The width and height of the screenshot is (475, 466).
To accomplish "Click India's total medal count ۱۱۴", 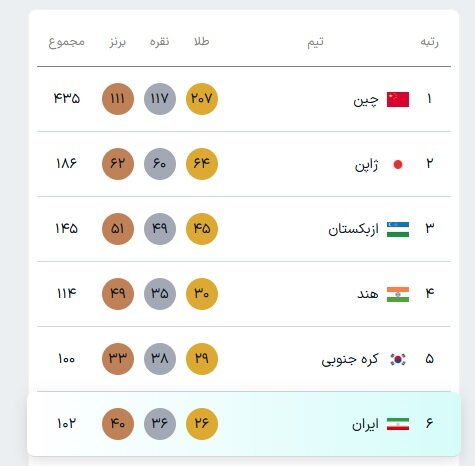I will point(66,293).
